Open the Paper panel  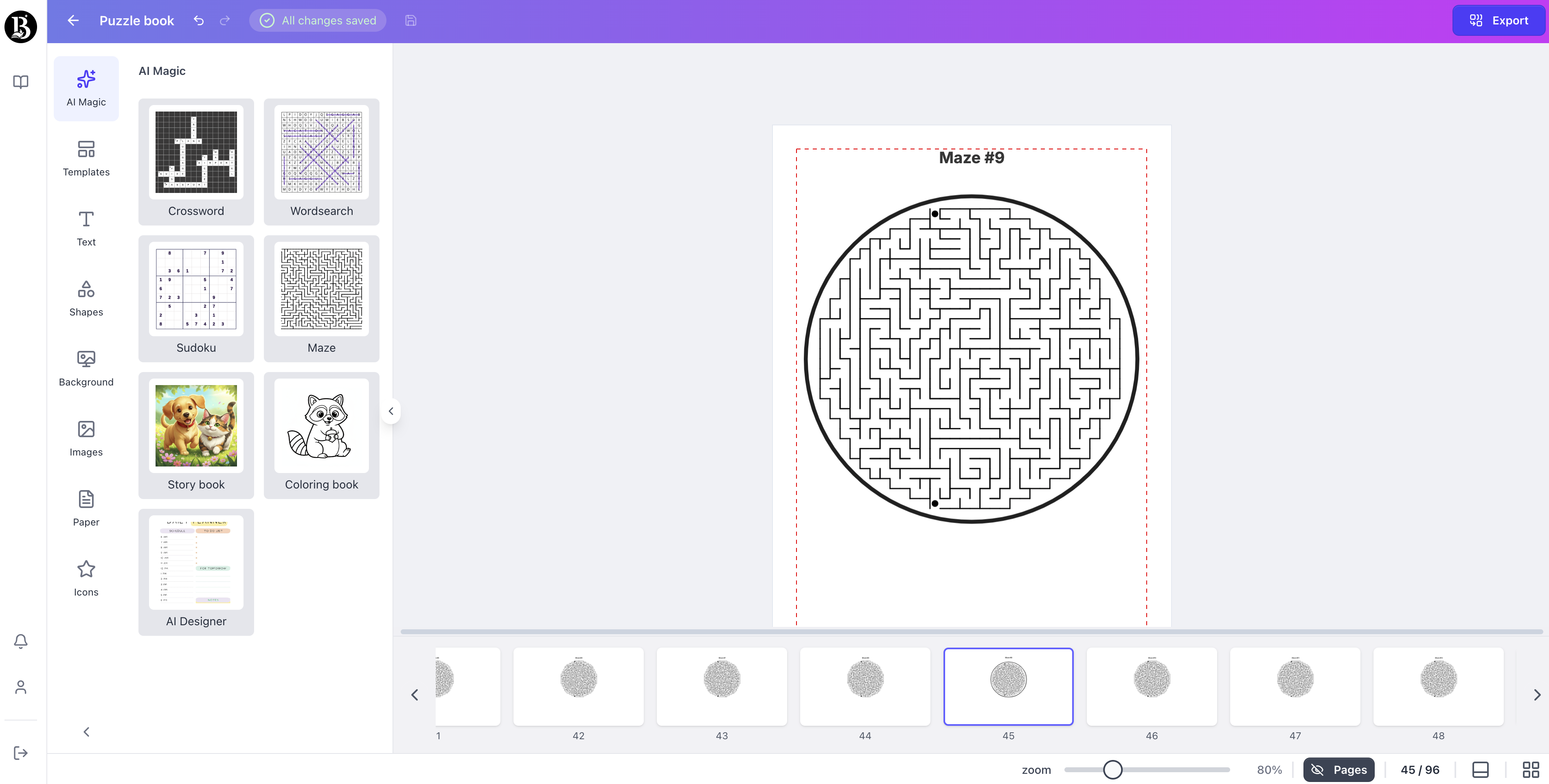pos(86,508)
